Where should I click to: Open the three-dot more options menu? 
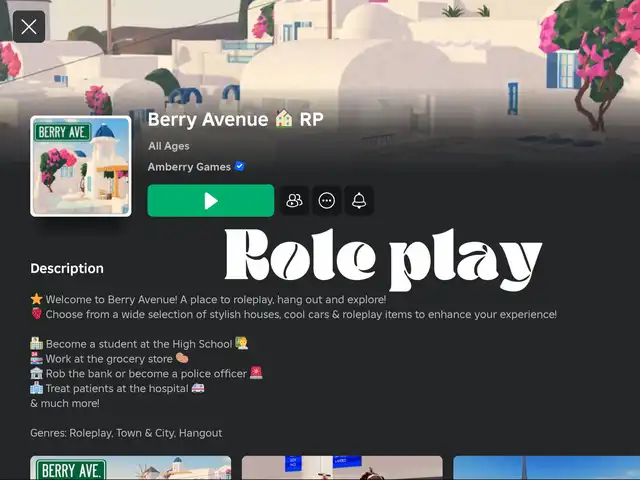(x=327, y=201)
